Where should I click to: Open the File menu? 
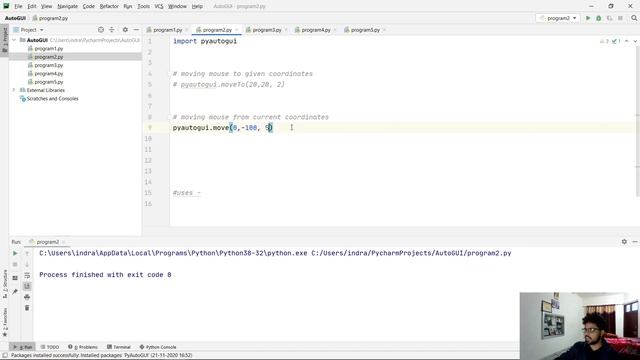18,7
